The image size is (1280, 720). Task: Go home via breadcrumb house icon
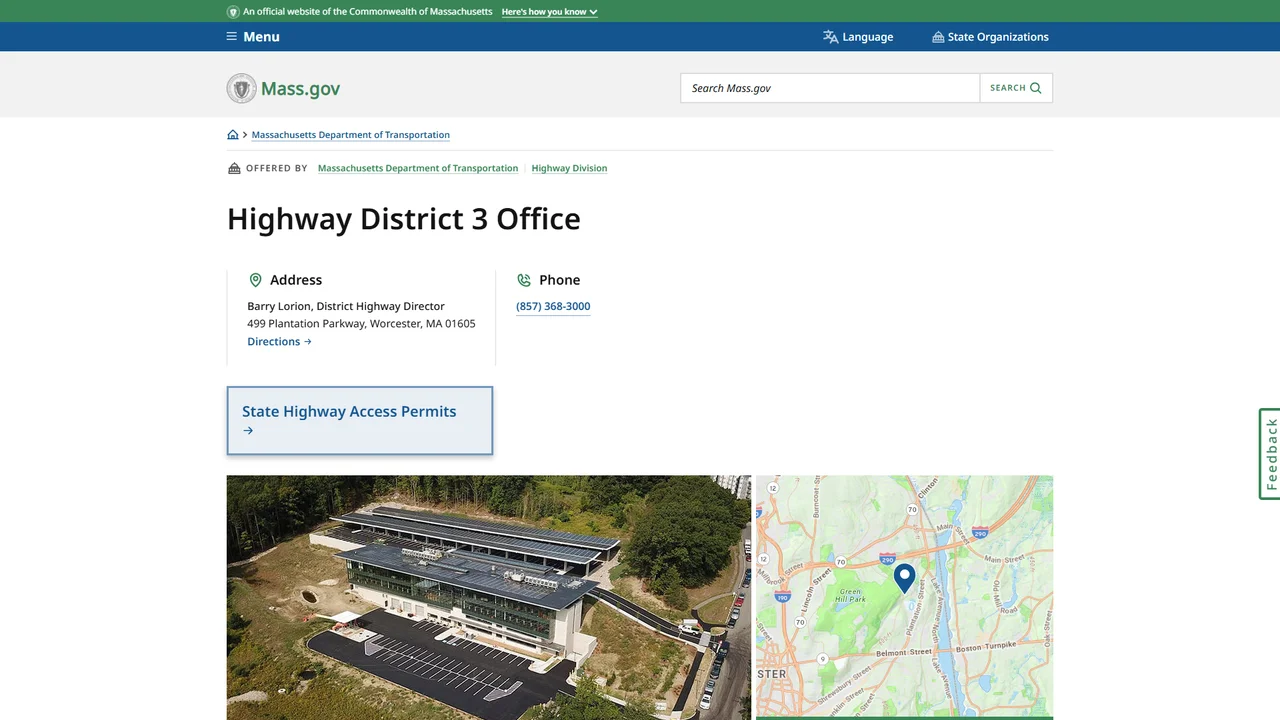click(233, 135)
